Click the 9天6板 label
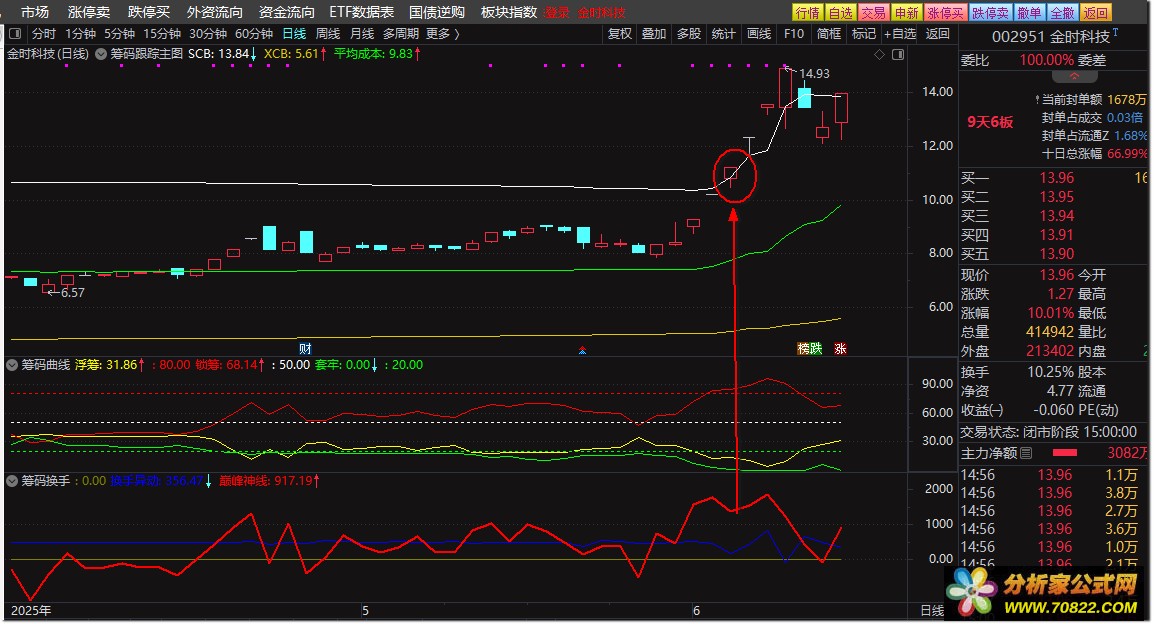Image resolution: width=1154 pixels, height=624 pixels. point(990,122)
